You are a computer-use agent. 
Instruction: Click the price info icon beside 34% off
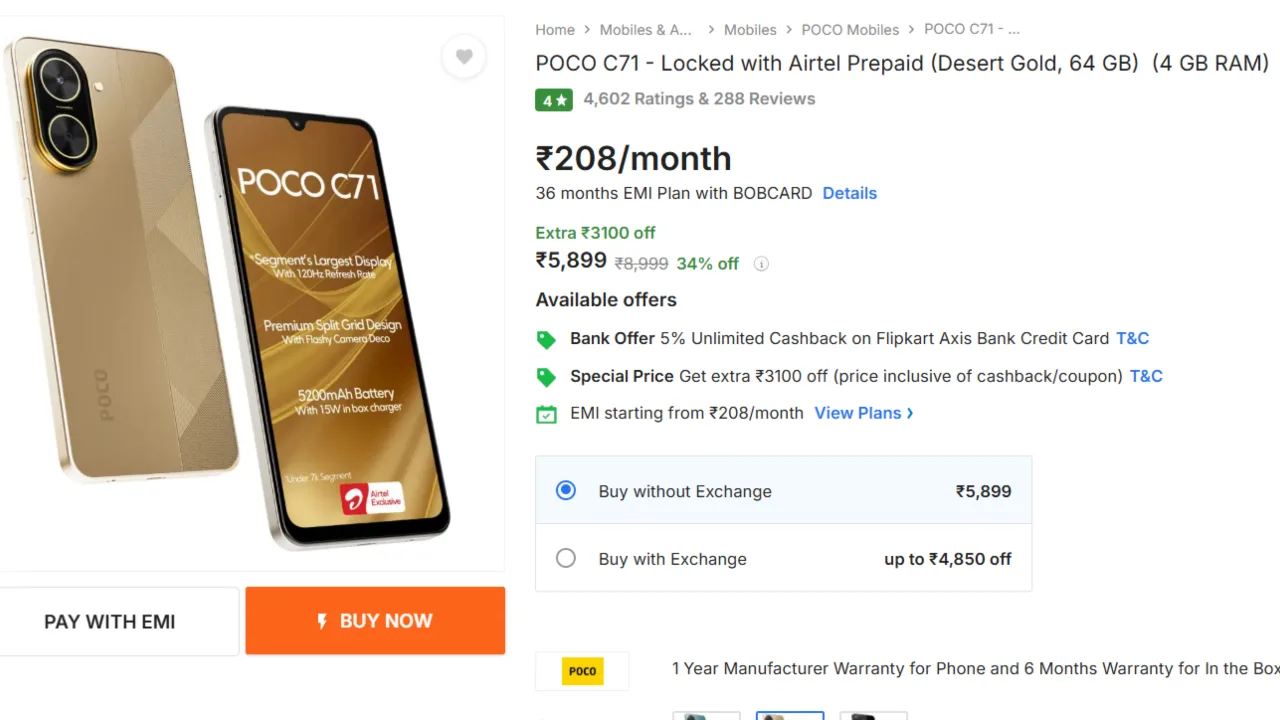click(x=761, y=264)
